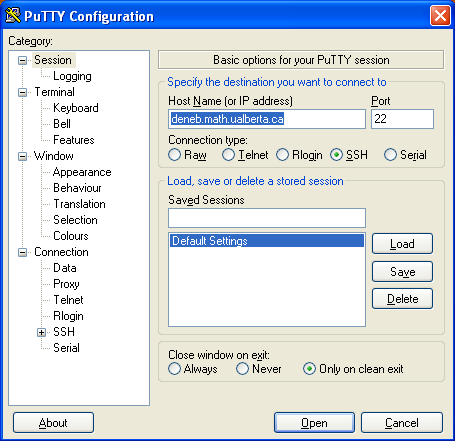
Task: Open the Selection settings category
Action: tap(75, 220)
